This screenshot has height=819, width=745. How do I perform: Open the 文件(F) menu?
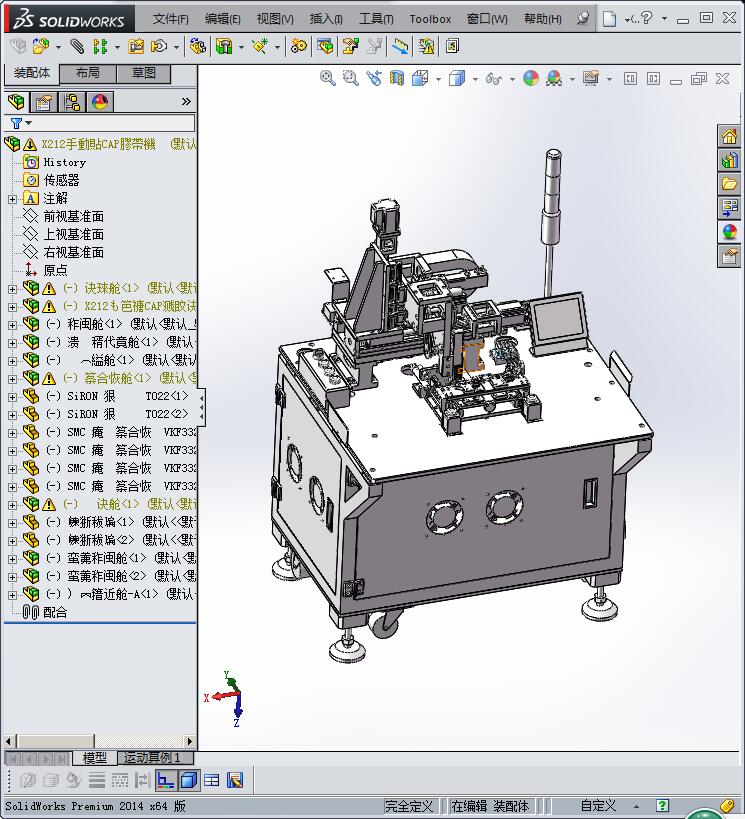coord(170,19)
